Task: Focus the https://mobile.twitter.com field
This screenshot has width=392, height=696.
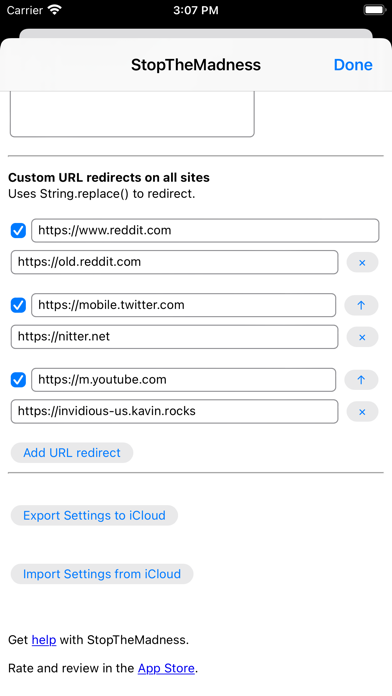Action: pos(183,305)
